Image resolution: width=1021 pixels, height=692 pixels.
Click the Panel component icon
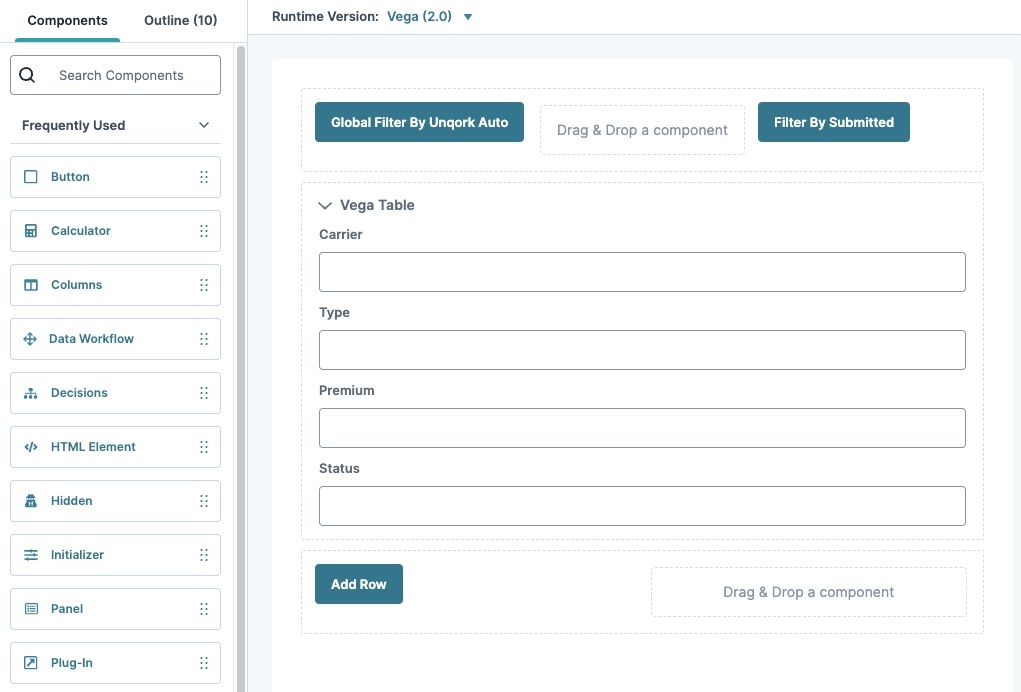31,609
